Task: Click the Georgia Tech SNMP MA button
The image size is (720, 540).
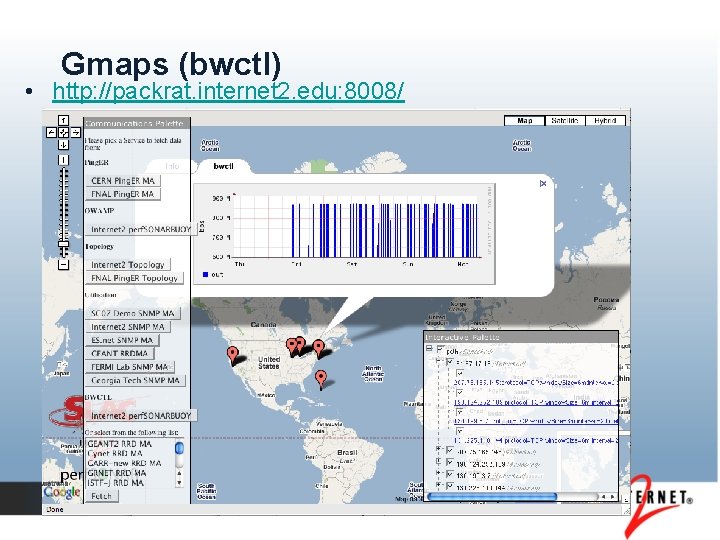Action: click(x=135, y=381)
